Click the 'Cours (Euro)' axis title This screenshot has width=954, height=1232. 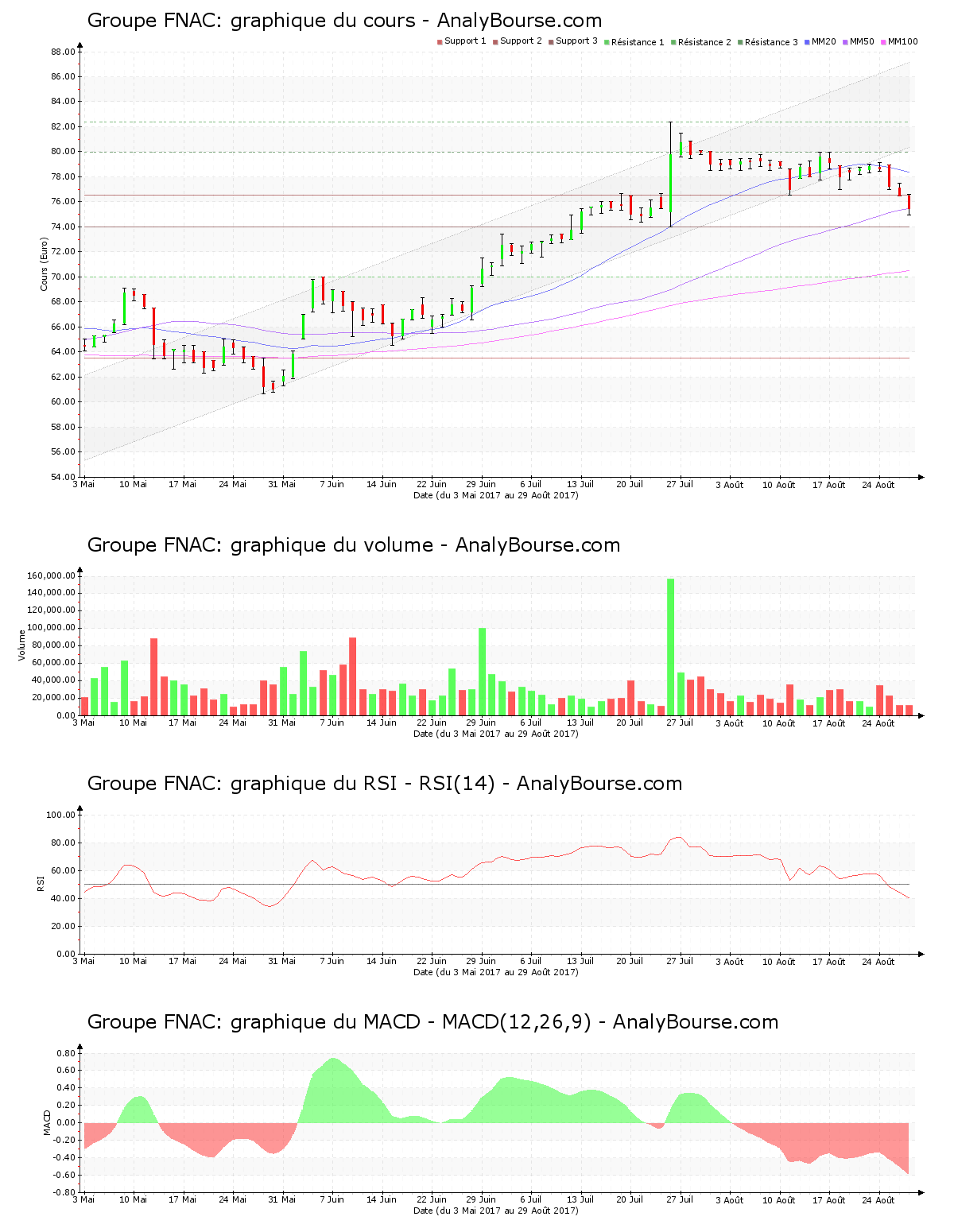tap(45, 265)
